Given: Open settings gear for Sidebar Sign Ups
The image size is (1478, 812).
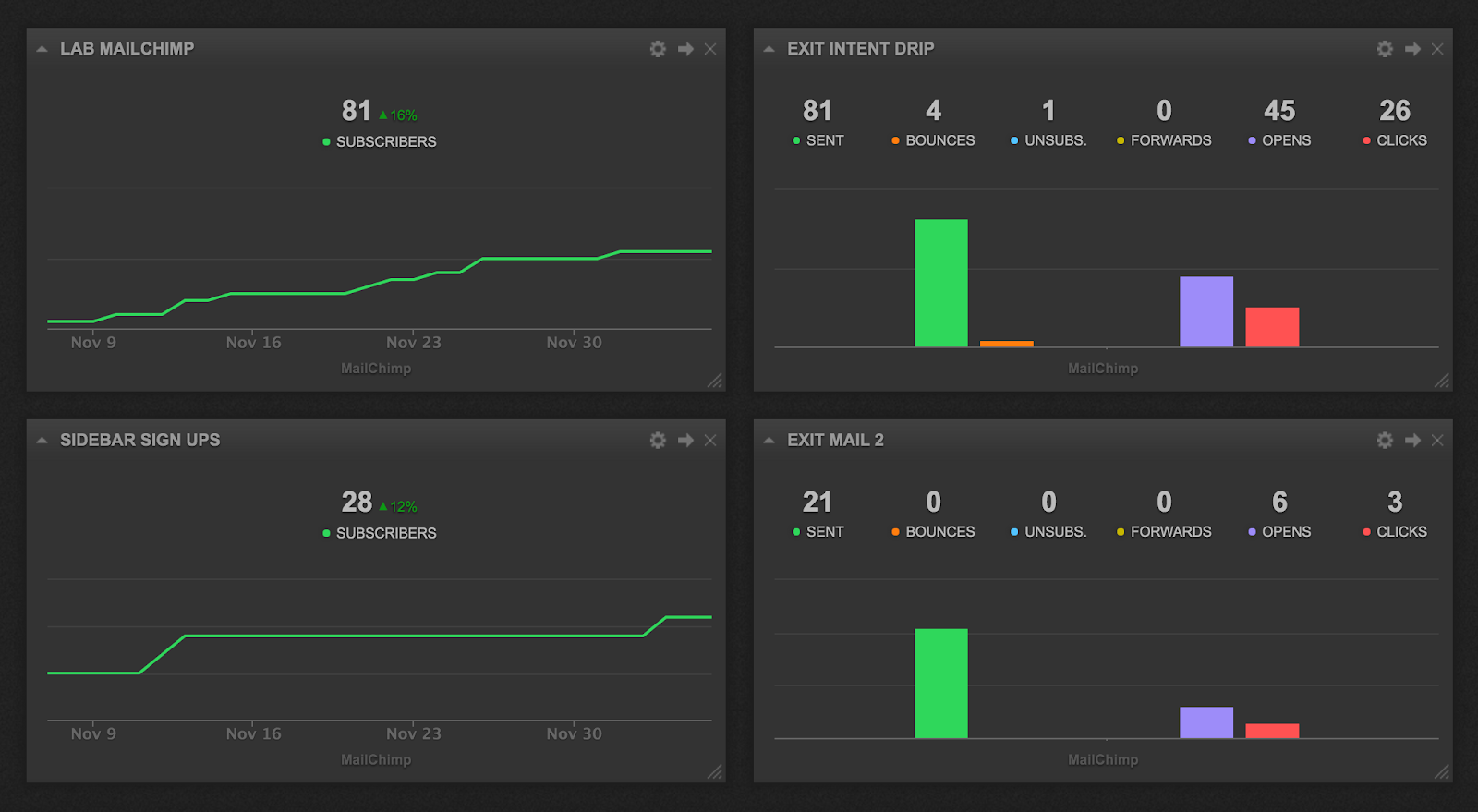Looking at the screenshot, I should click(x=658, y=441).
